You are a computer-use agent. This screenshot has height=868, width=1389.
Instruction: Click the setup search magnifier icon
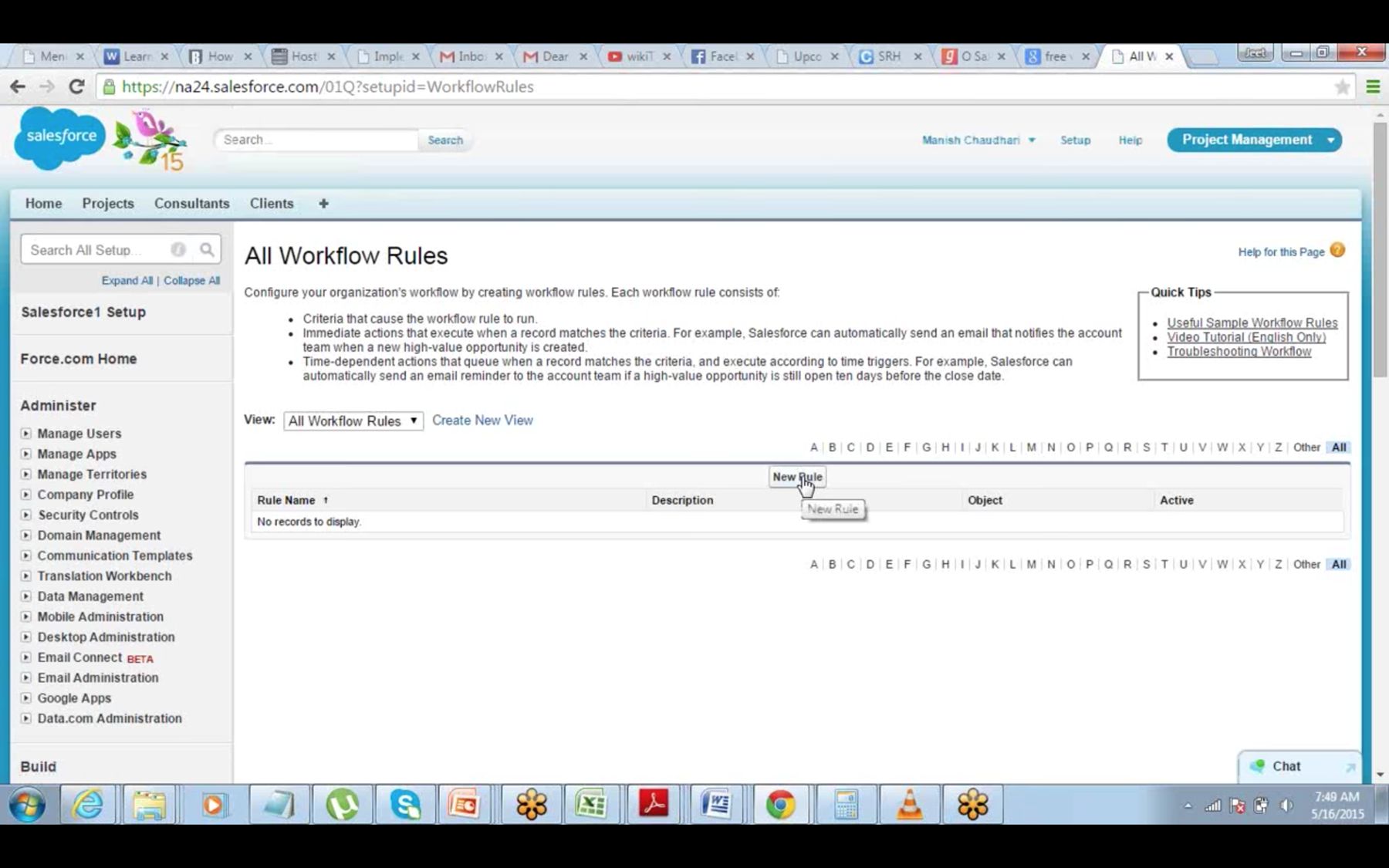[207, 250]
